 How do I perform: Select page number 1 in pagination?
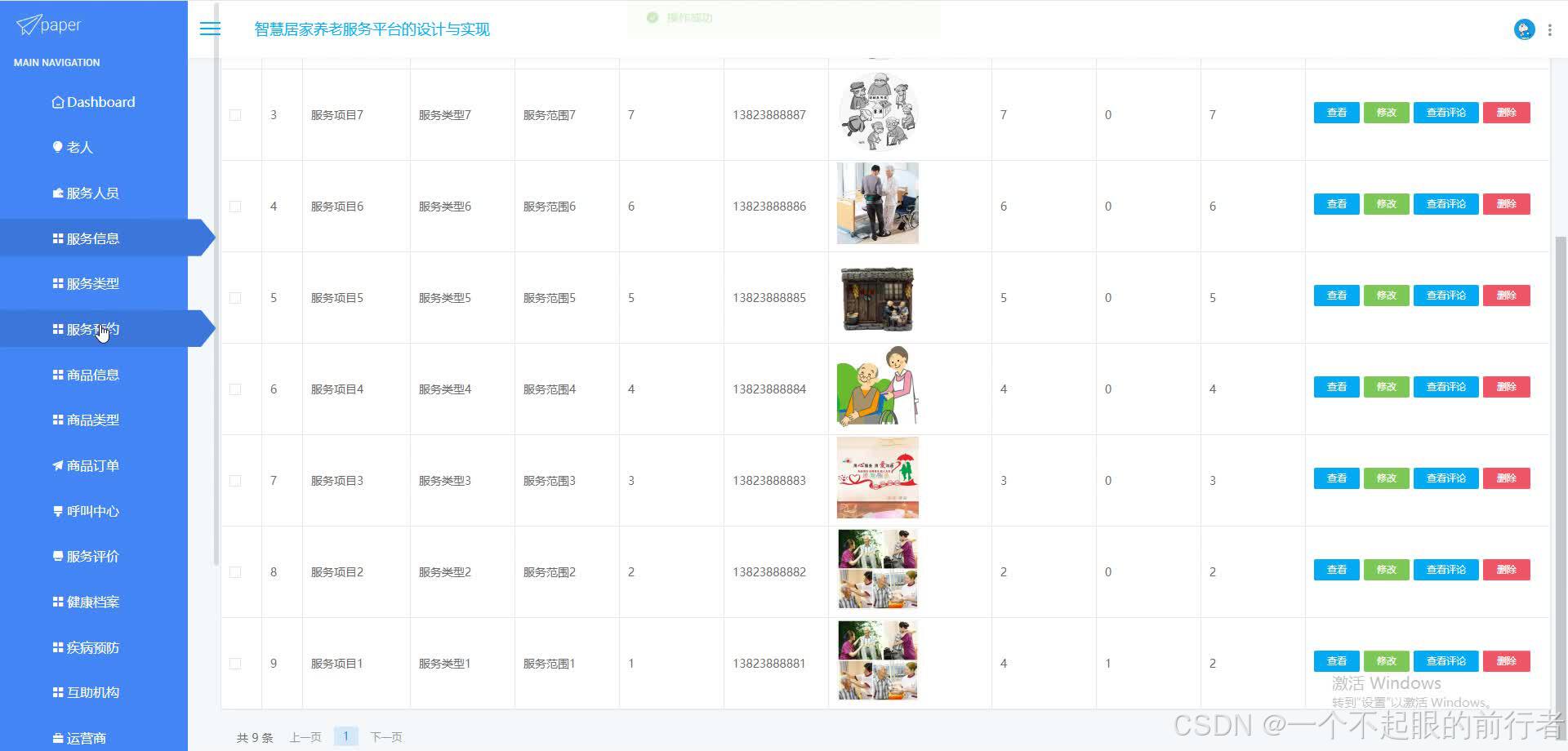345,736
